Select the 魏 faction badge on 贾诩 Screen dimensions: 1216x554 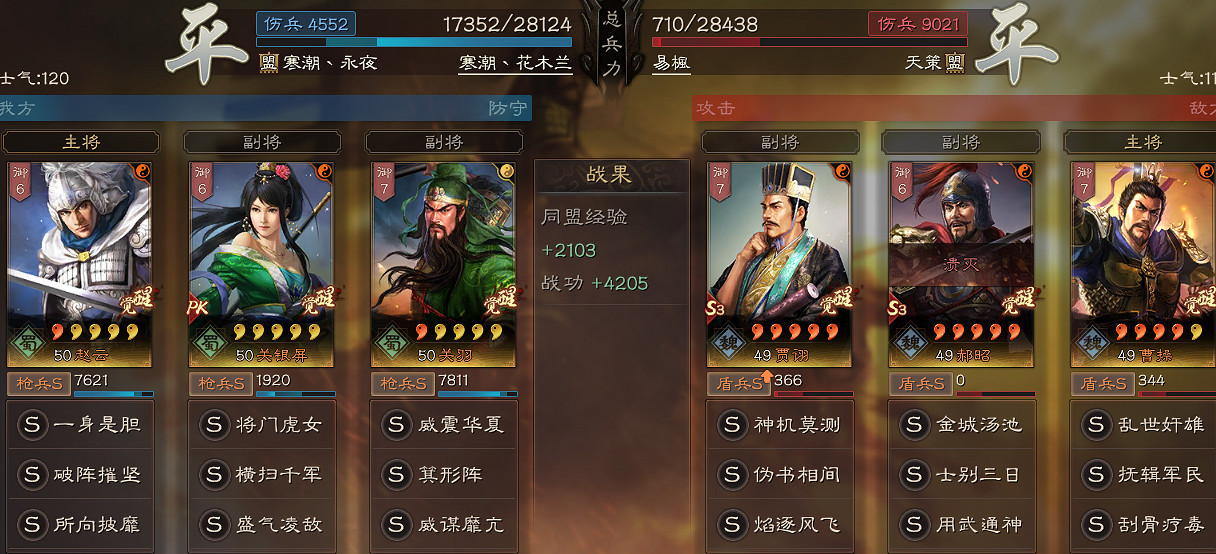(727, 343)
